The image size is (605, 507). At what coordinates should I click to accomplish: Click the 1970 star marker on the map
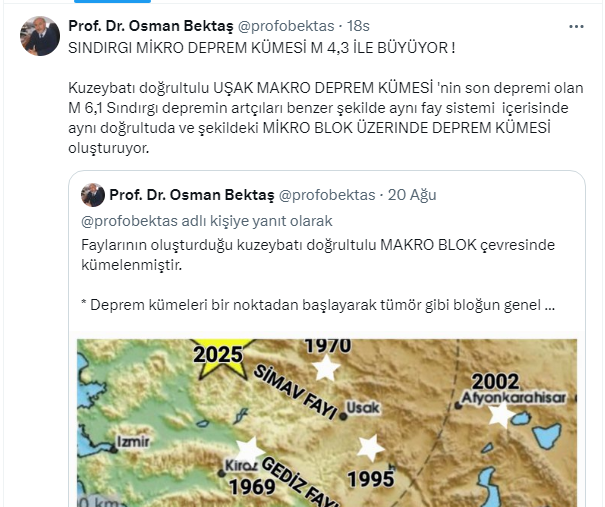pyautogui.click(x=326, y=368)
